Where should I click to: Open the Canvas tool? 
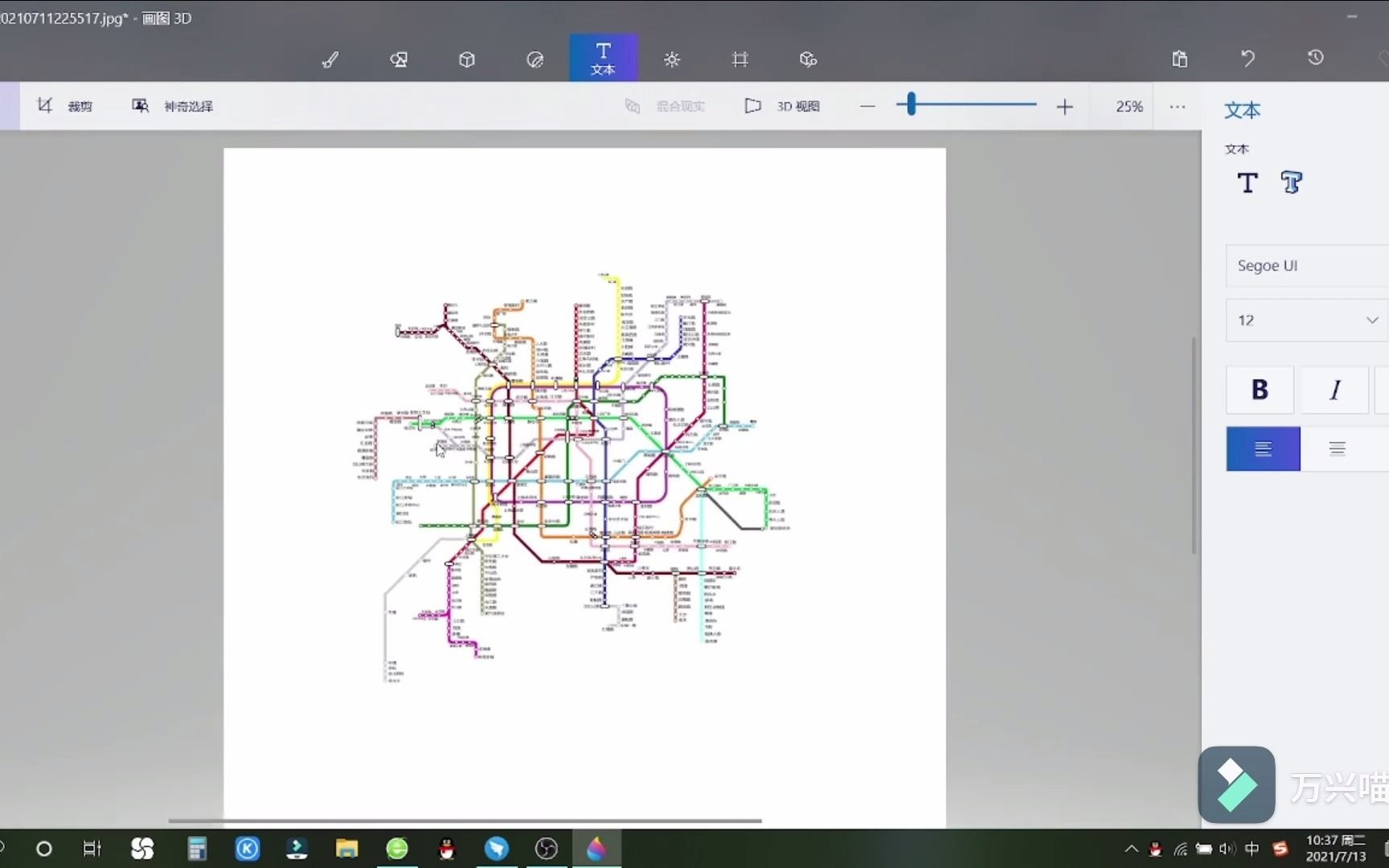point(740,59)
